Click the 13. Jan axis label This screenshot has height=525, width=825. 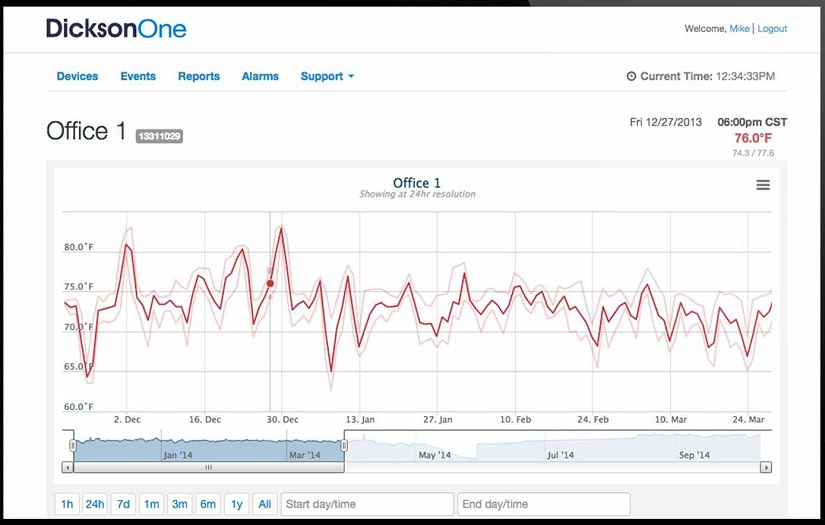(x=360, y=420)
